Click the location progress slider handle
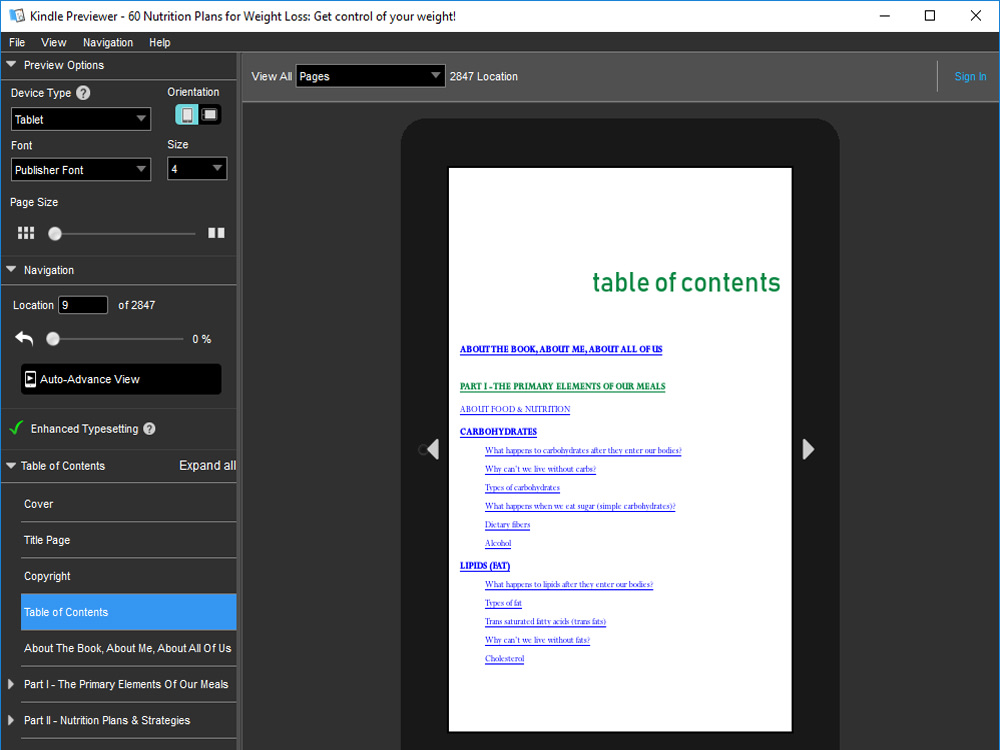The width and height of the screenshot is (1000, 750). pos(53,339)
